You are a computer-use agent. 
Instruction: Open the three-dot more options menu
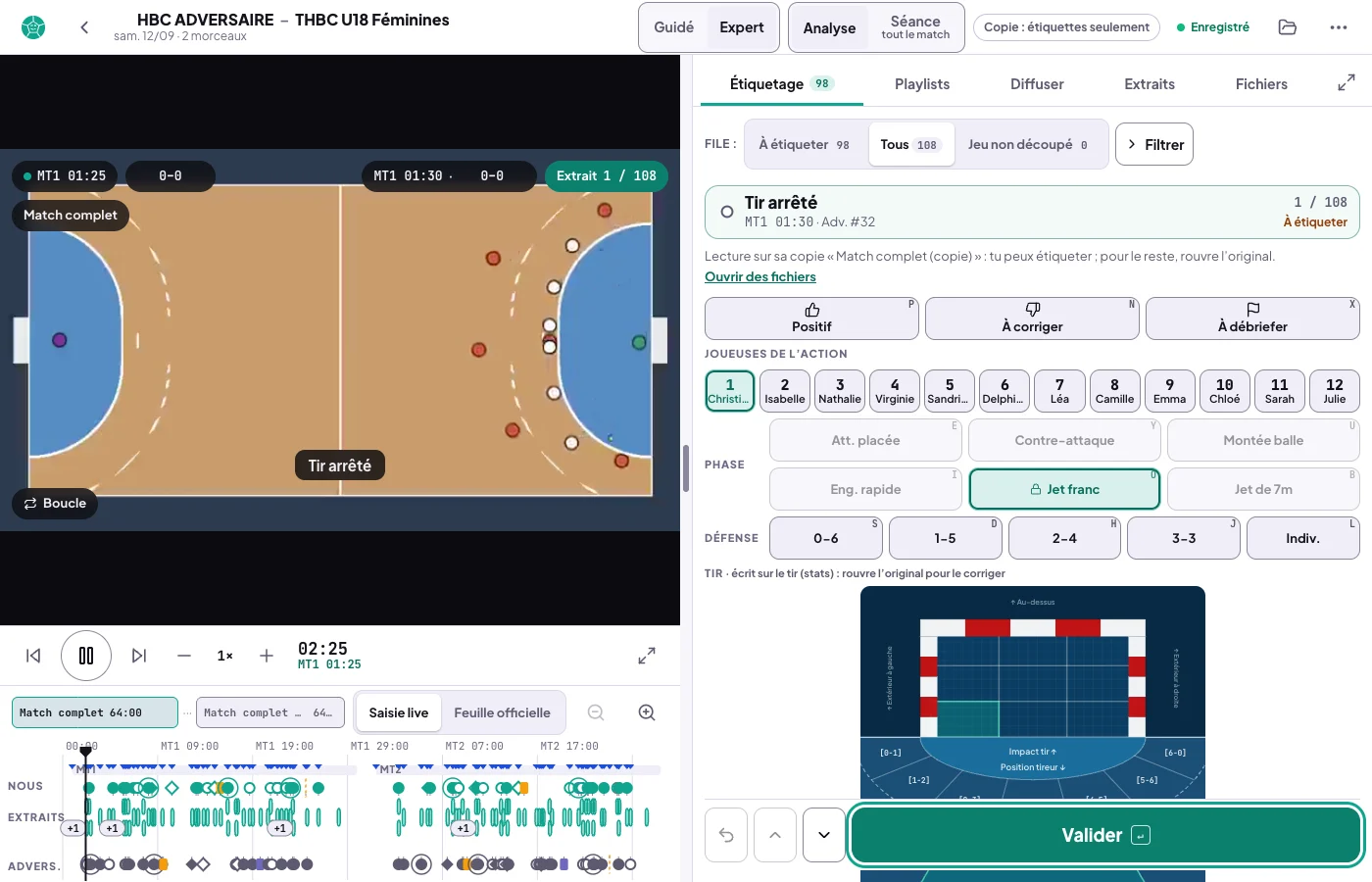coord(1339,27)
